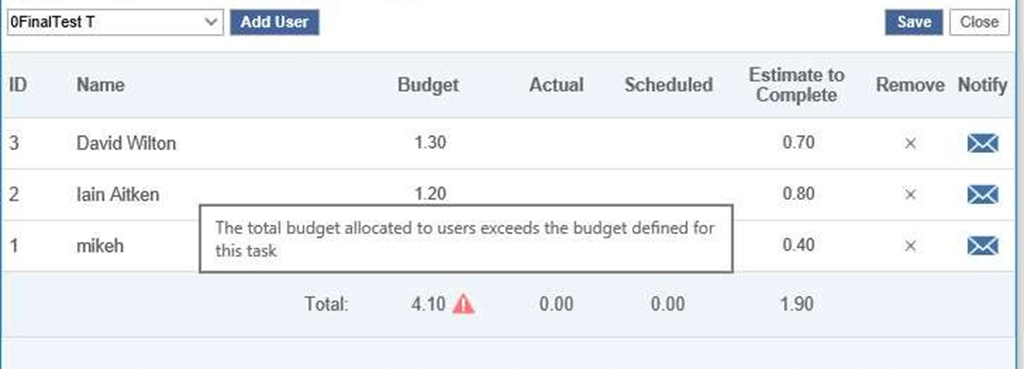This screenshot has height=369, width=1024.
Task: Edit Iain Aitken's budget value 1.20
Action: click(430, 193)
